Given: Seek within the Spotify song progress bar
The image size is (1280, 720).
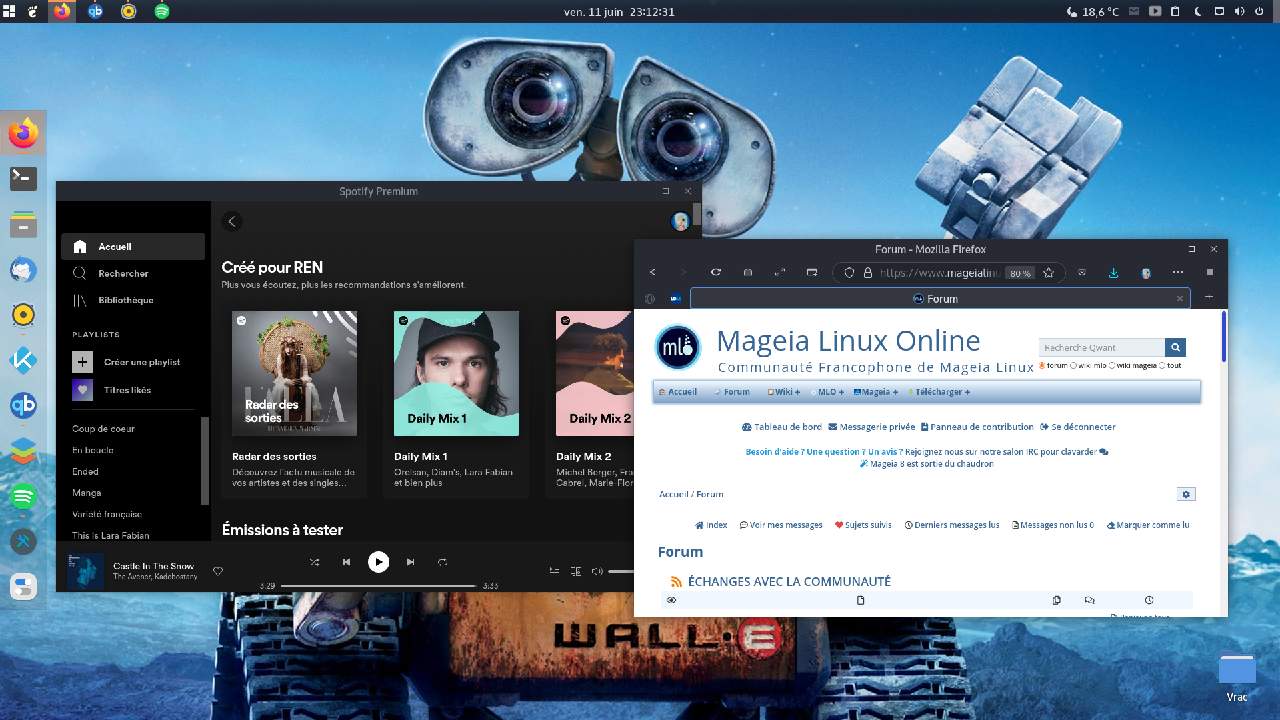Looking at the screenshot, I should [x=378, y=585].
